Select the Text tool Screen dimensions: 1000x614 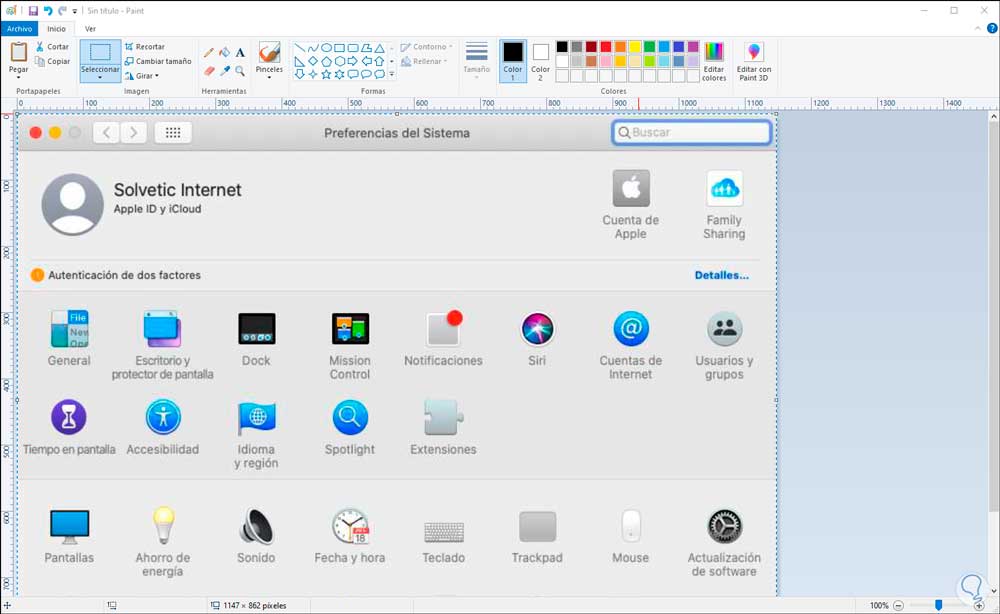[240, 53]
